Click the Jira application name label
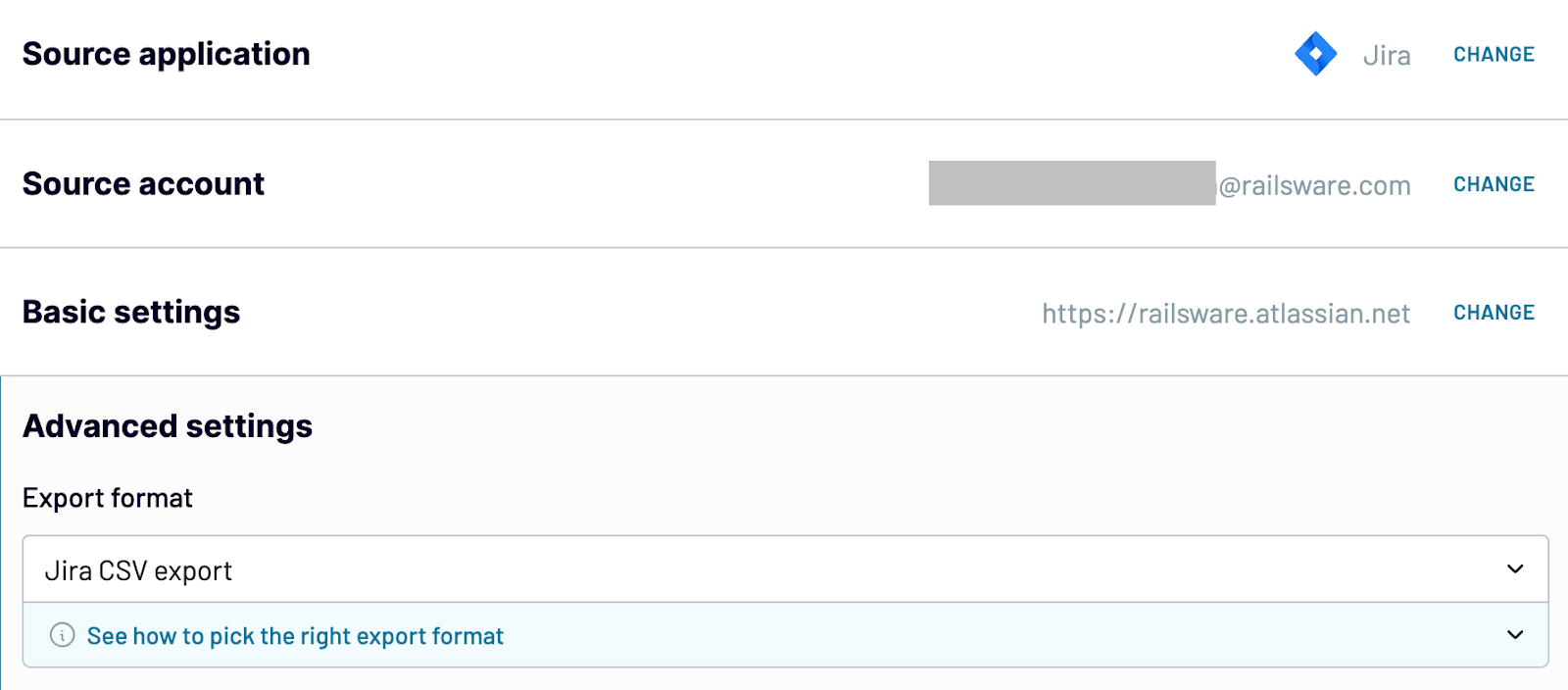 pos(1387,56)
